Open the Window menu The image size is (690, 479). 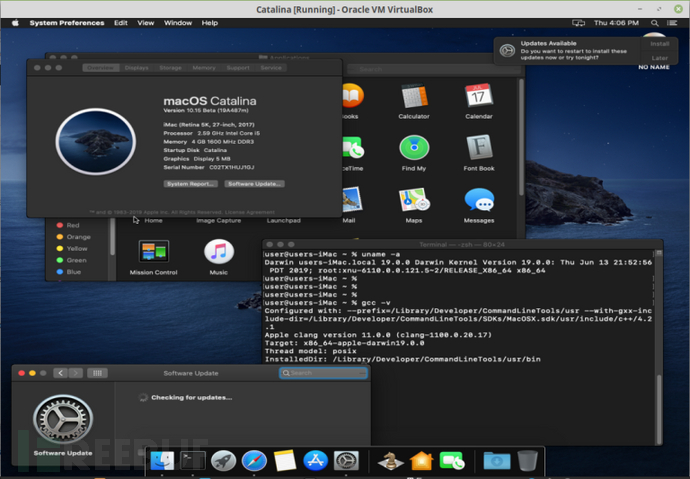pos(178,23)
